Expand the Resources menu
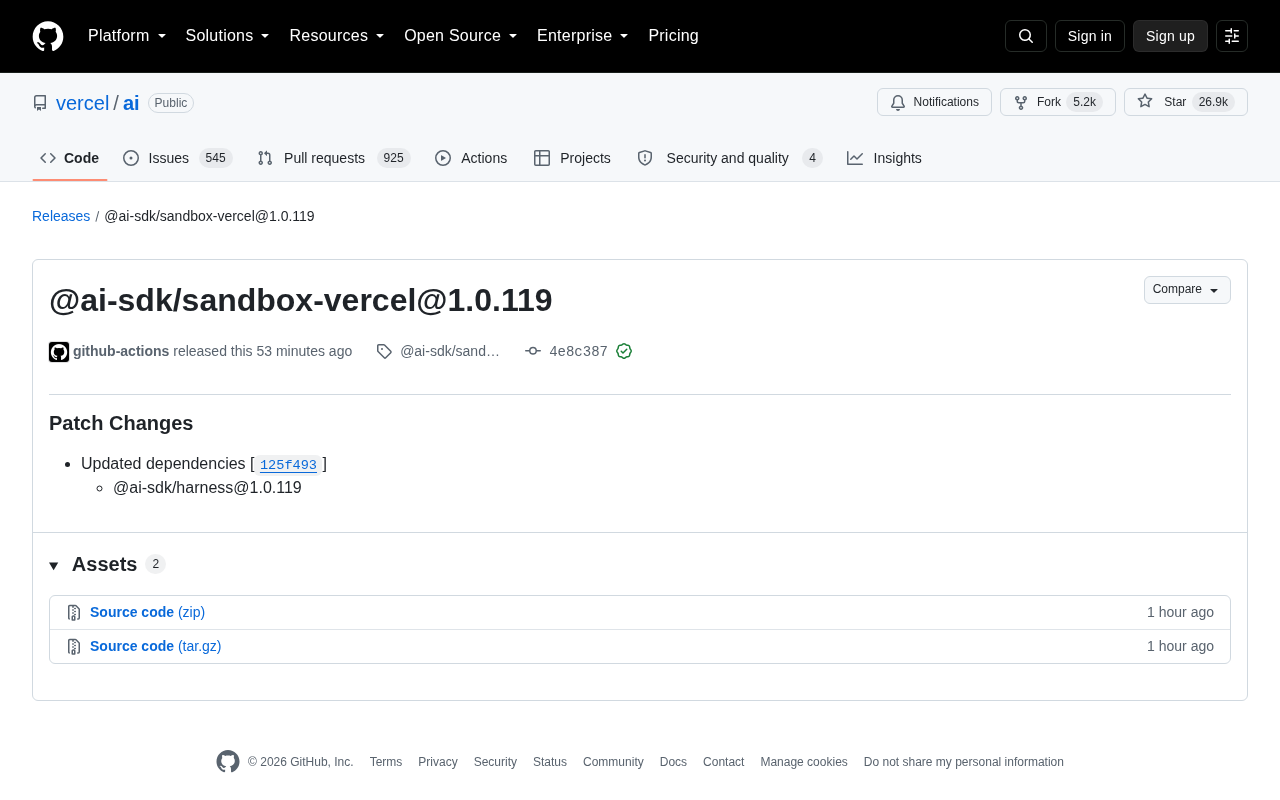1280x800 pixels. 337,36
